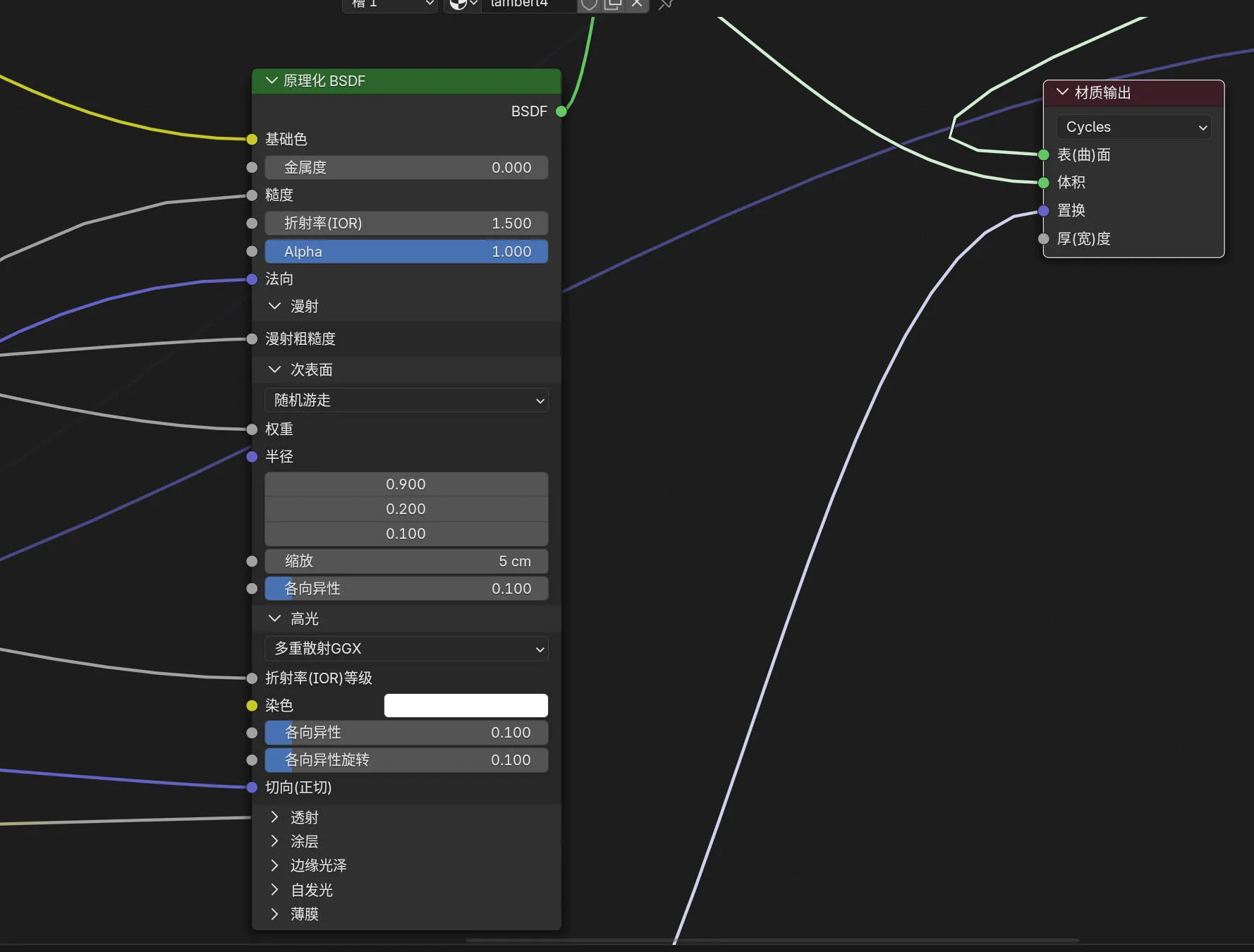Expand the 薄膜 panel
The image size is (1254, 952).
tap(274, 914)
